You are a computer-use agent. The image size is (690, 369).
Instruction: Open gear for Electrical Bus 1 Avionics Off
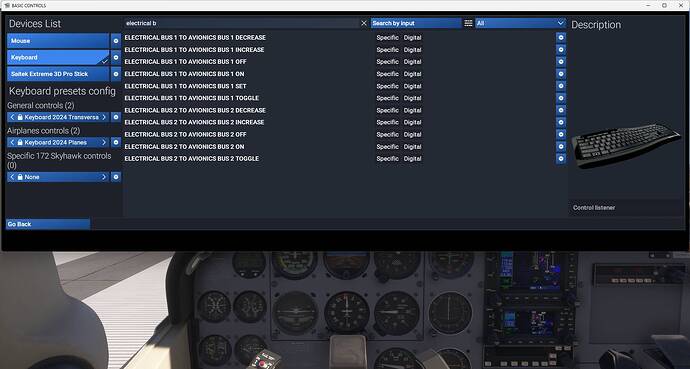tap(561, 62)
